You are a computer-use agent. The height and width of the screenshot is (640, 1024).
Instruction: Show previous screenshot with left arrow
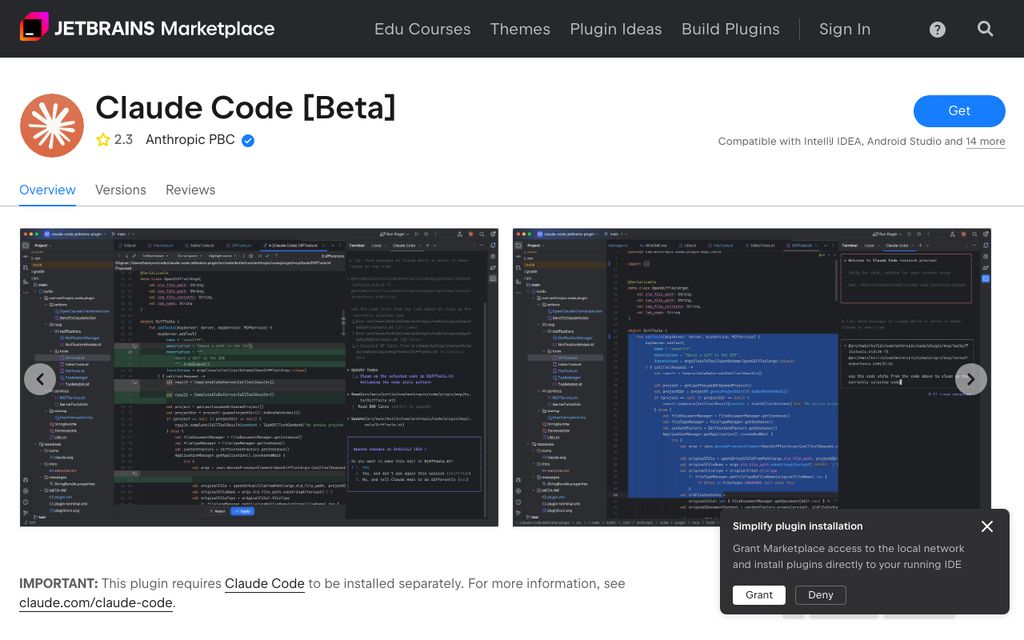pos(40,379)
